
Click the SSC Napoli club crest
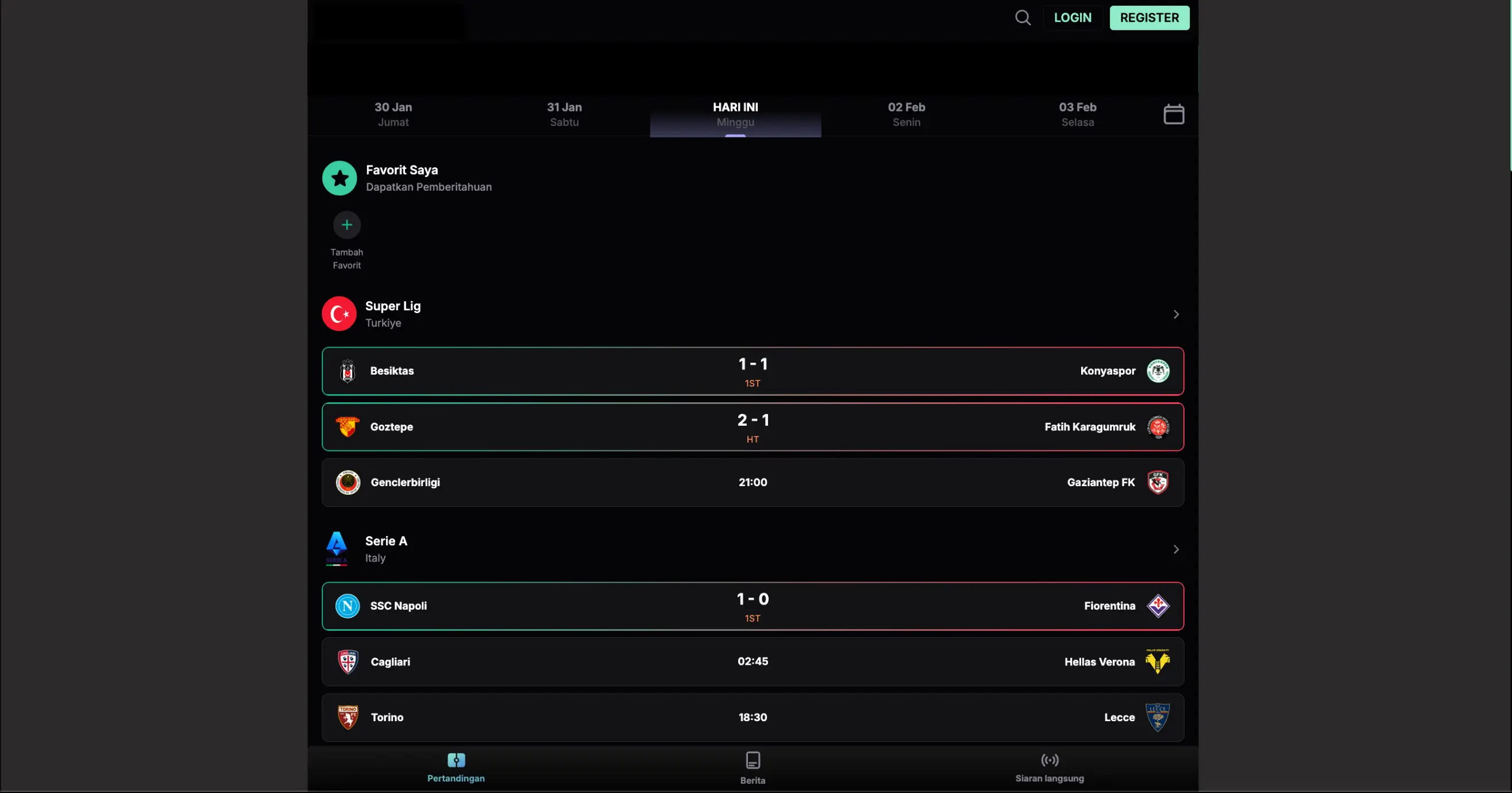(x=348, y=606)
